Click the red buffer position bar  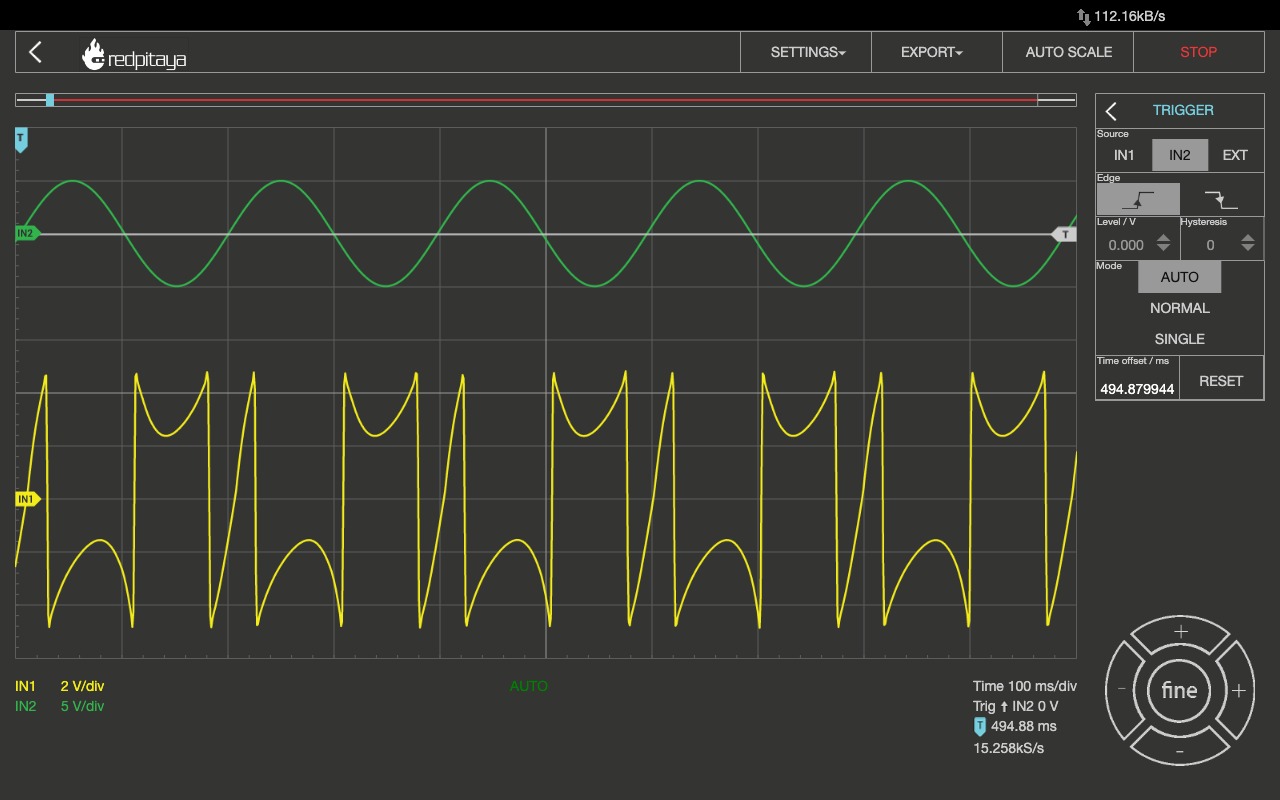tap(545, 100)
